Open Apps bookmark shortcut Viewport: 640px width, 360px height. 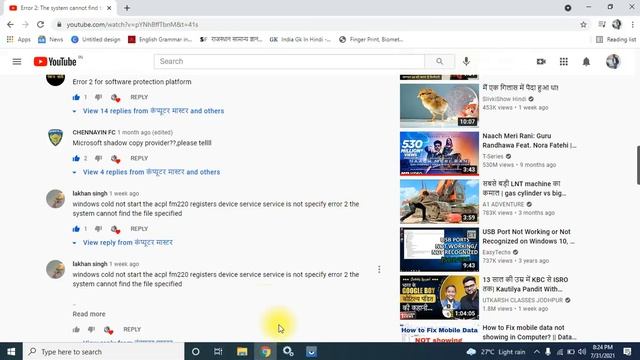pos(19,40)
